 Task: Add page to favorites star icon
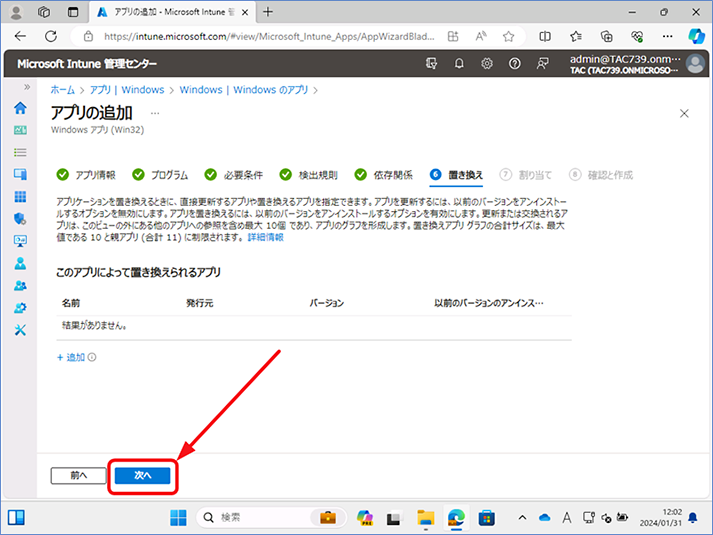click(x=508, y=36)
